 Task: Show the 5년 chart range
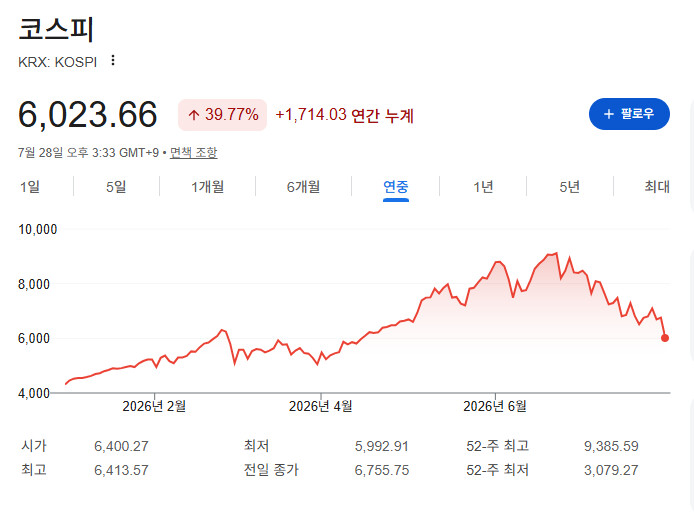coord(570,186)
